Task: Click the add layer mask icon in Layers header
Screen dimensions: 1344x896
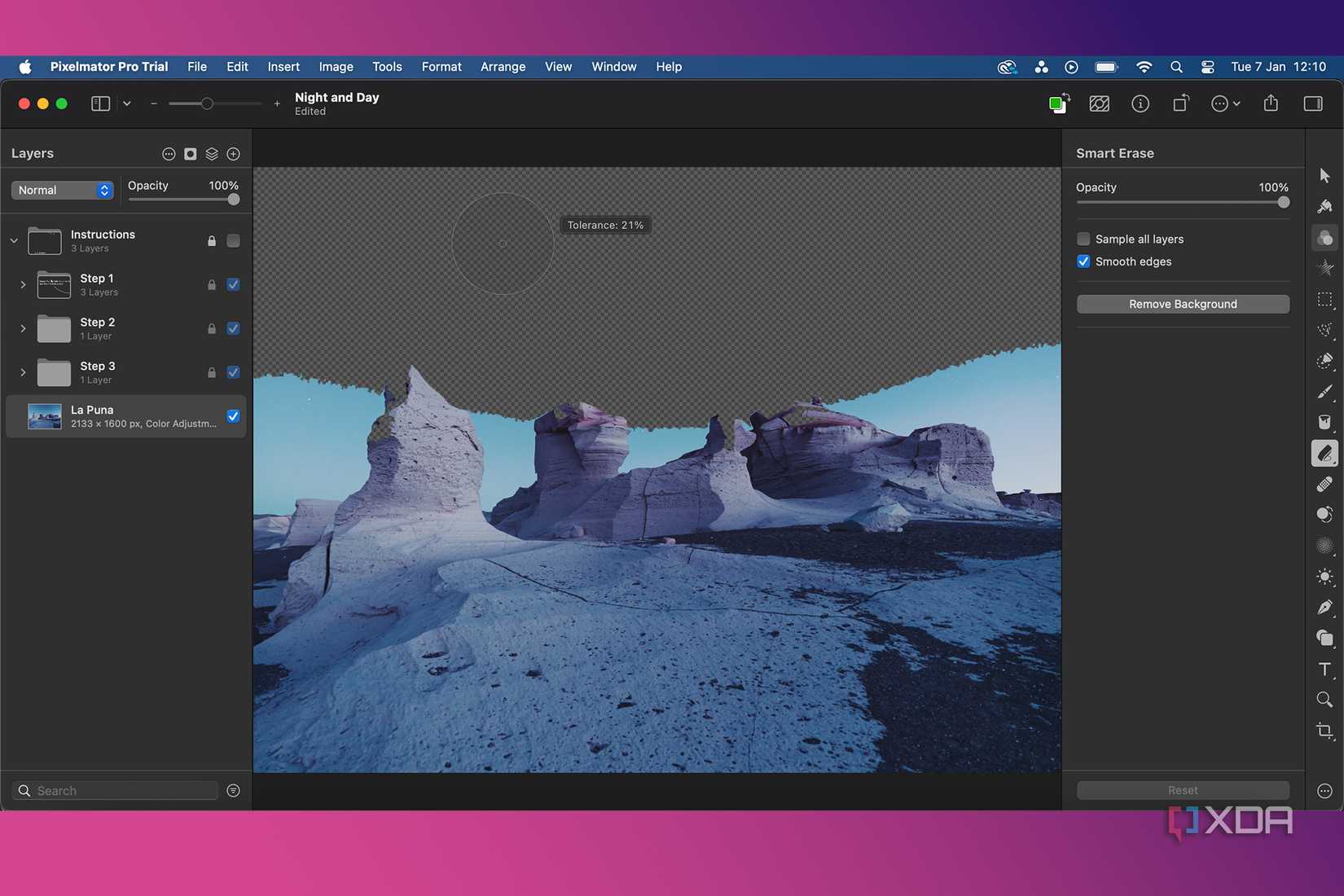Action: coord(190,153)
